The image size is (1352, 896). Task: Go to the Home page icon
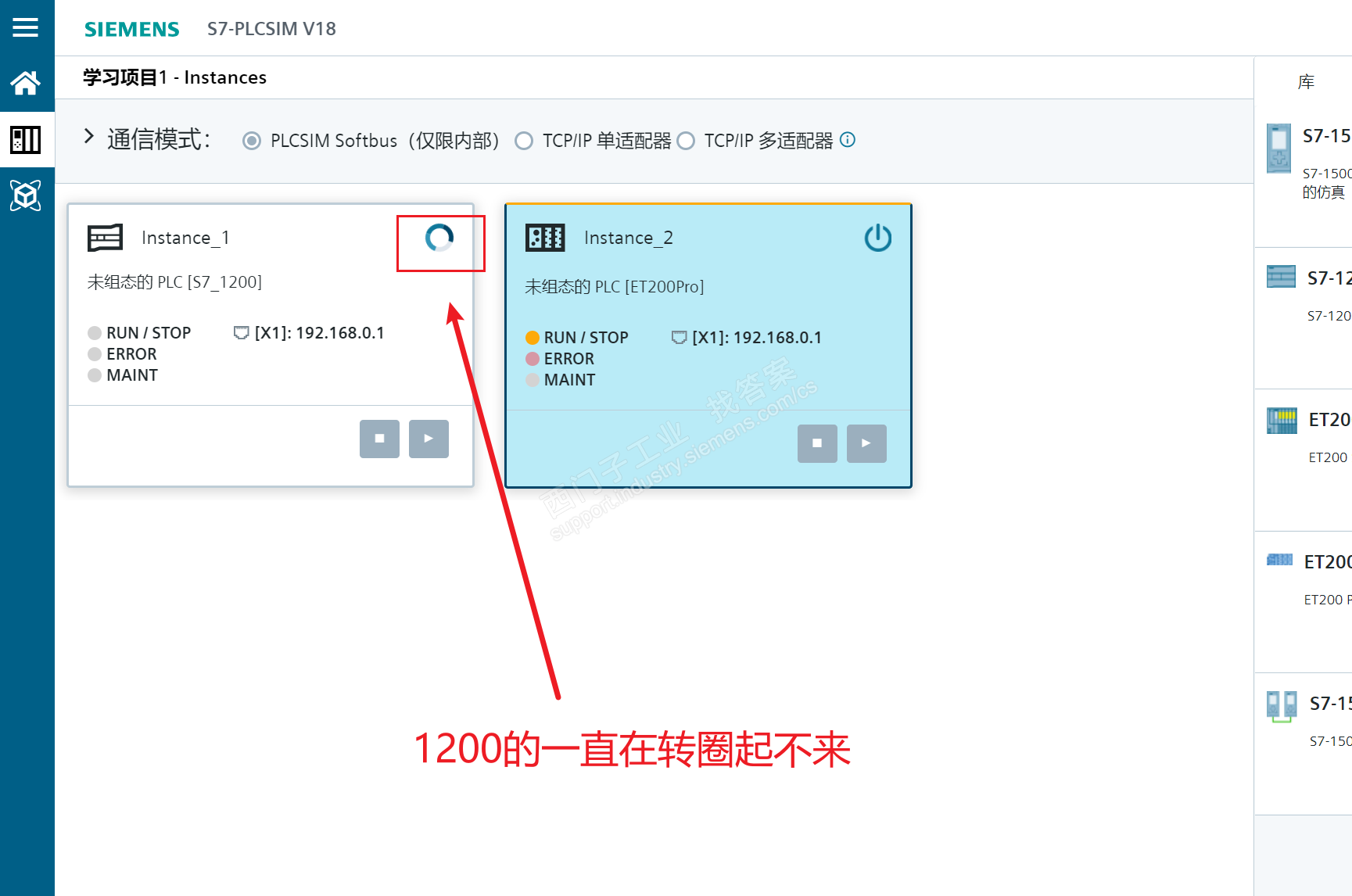pyautogui.click(x=25, y=83)
